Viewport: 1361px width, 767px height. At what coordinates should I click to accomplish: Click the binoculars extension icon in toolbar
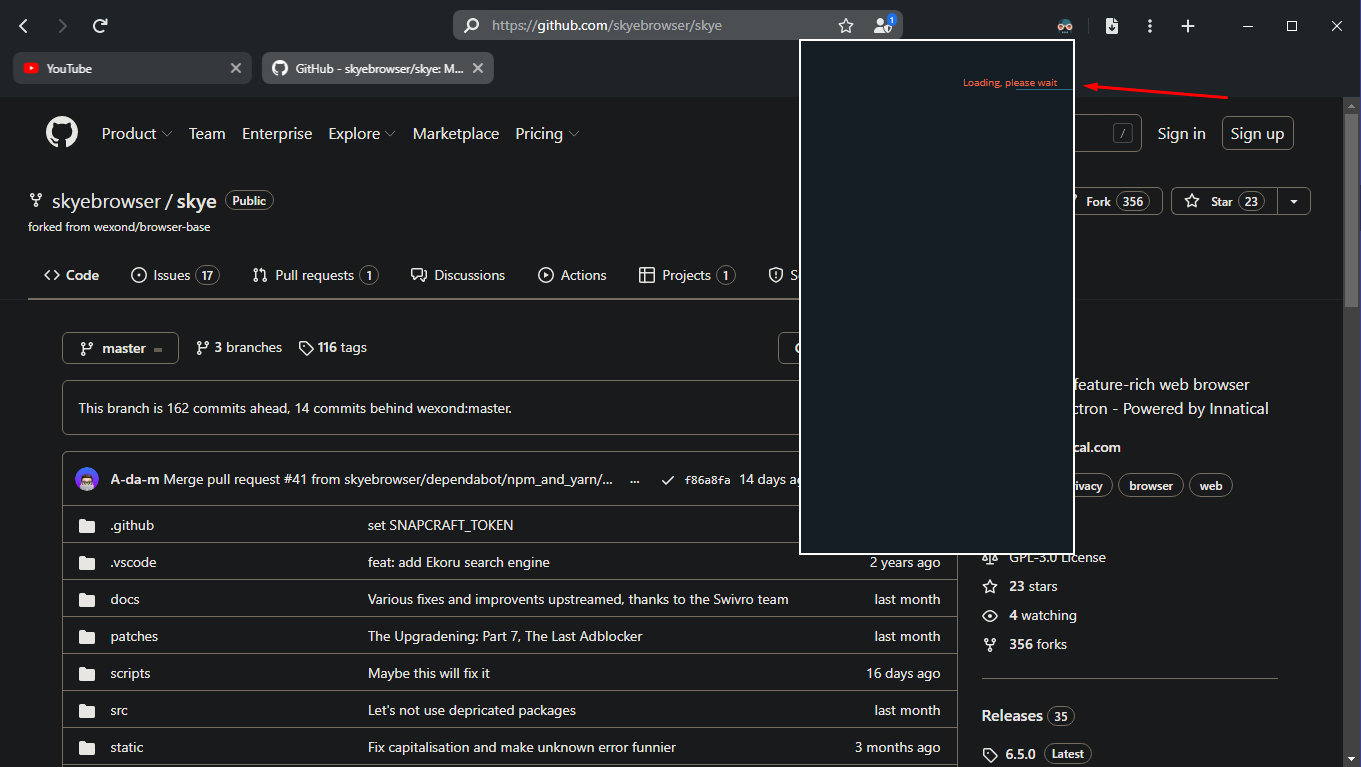coord(1064,25)
